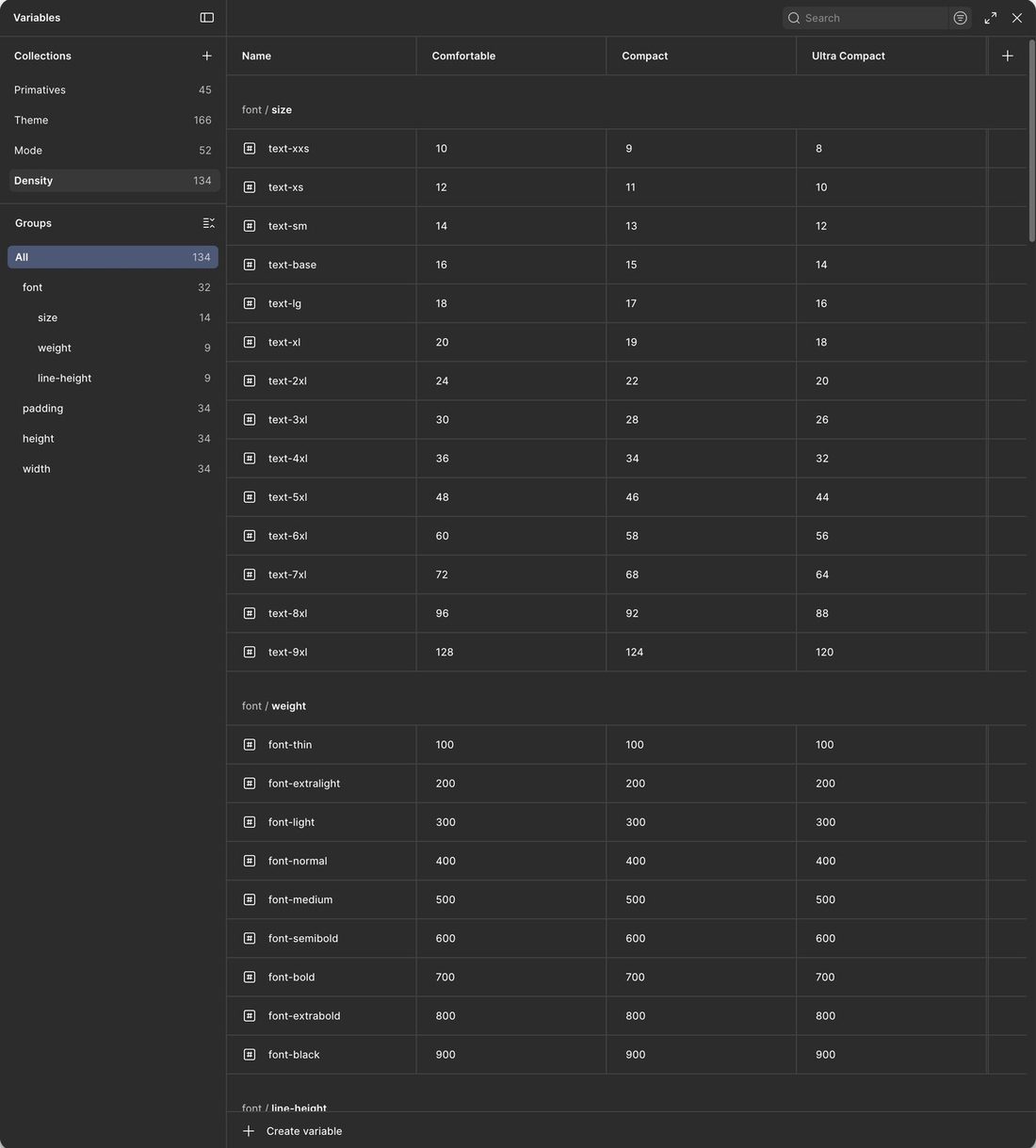The width and height of the screenshot is (1036, 1148).
Task: Click the number type icon for text-xl
Action: click(250, 342)
